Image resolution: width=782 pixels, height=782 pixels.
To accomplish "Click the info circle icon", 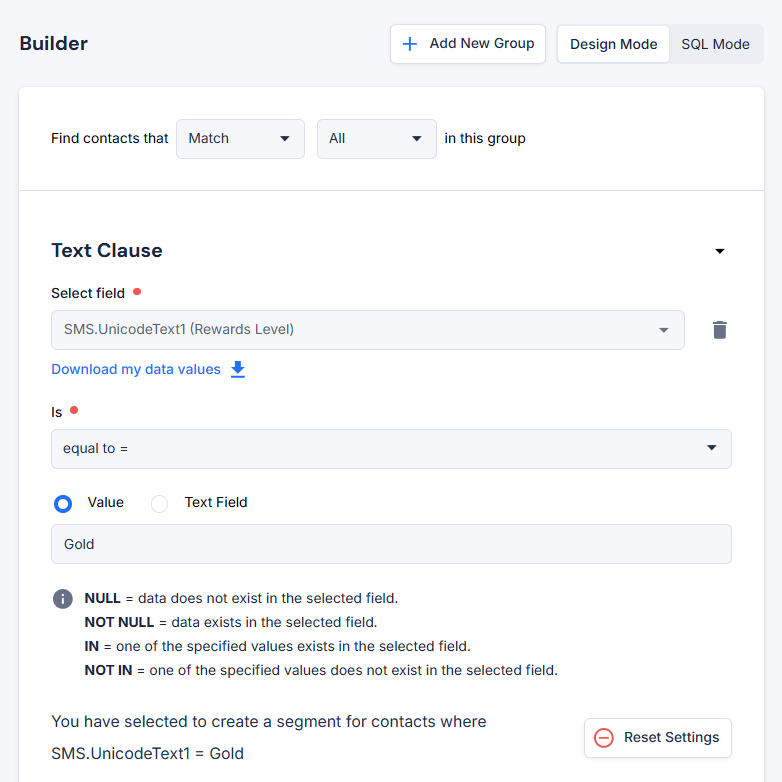I will tap(62, 599).
